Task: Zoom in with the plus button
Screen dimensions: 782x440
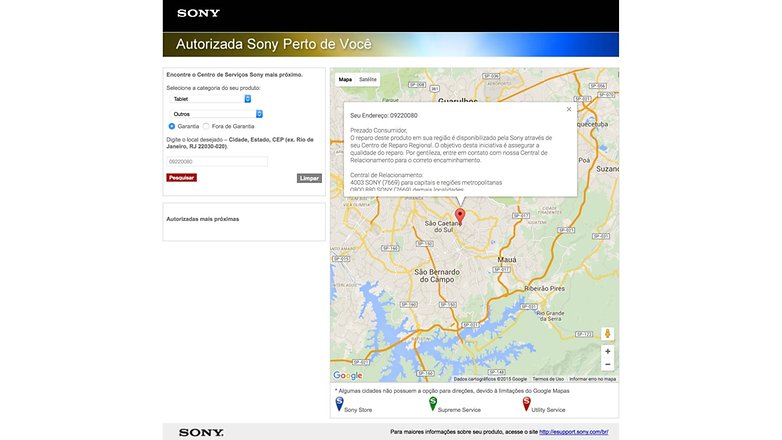Action: [x=607, y=351]
